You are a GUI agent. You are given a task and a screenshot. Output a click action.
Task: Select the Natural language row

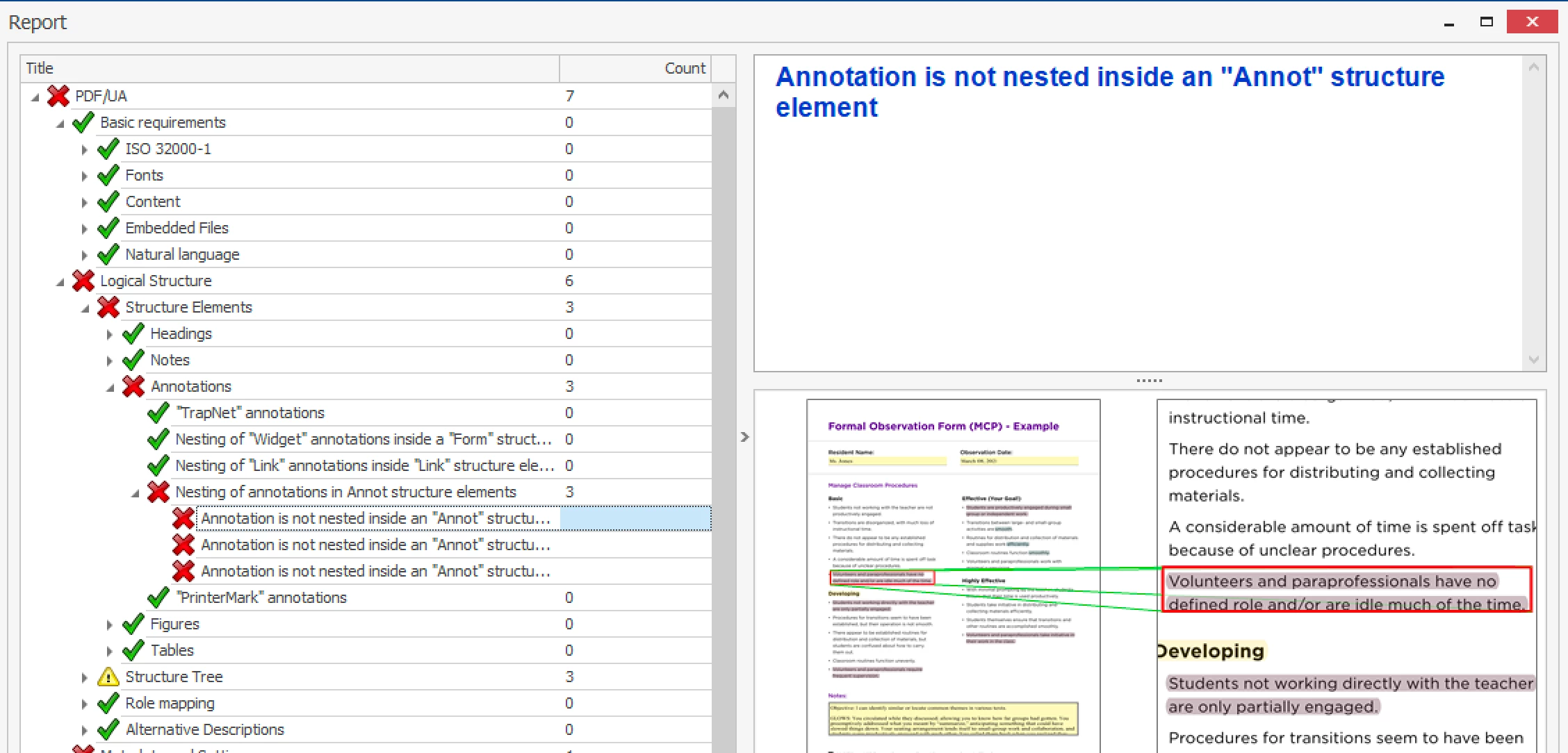[x=182, y=254]
